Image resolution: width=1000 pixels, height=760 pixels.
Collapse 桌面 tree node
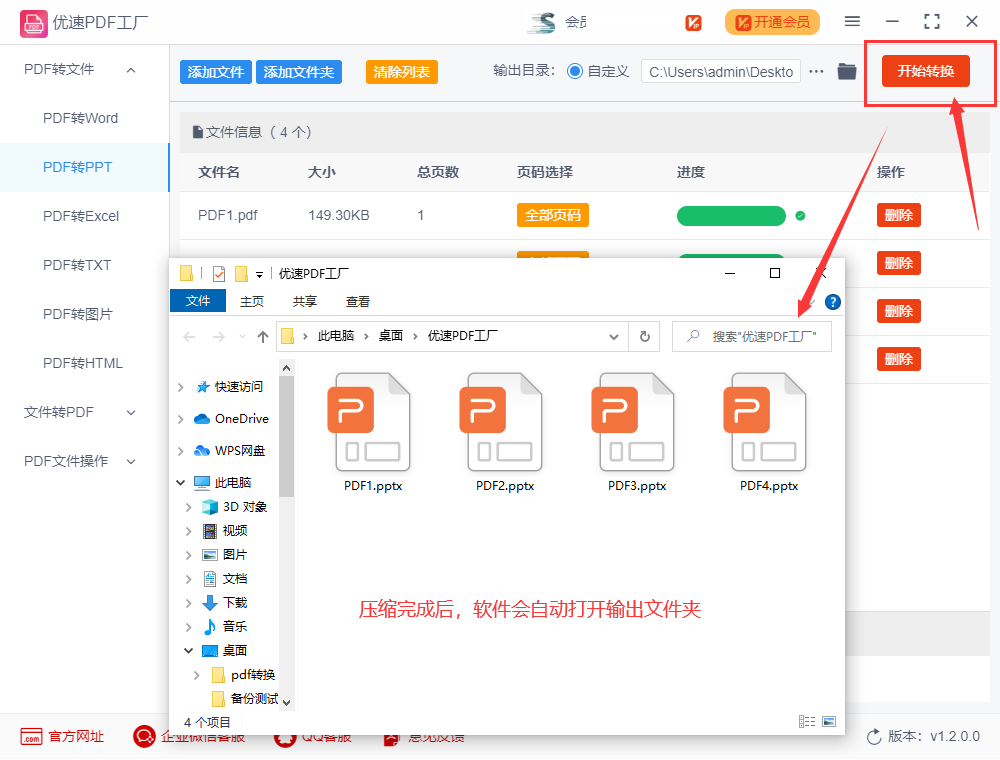coord(189,650)
